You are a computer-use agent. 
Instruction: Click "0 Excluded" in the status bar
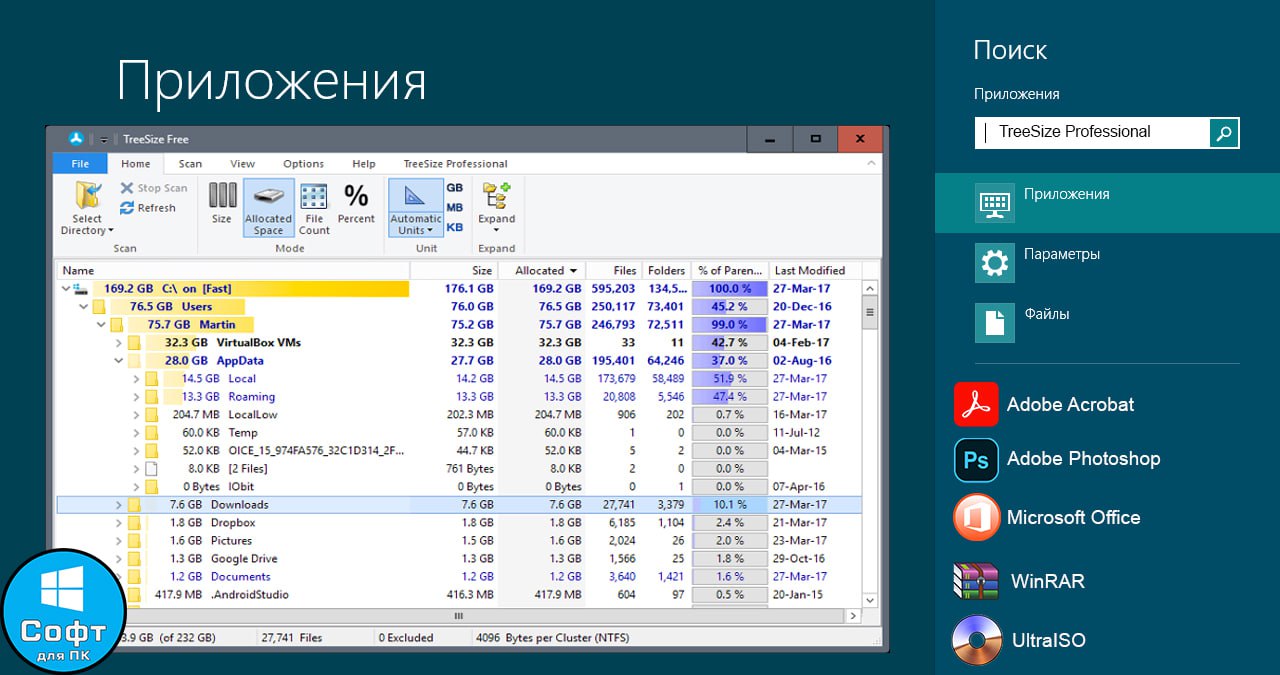coord(406,638)
